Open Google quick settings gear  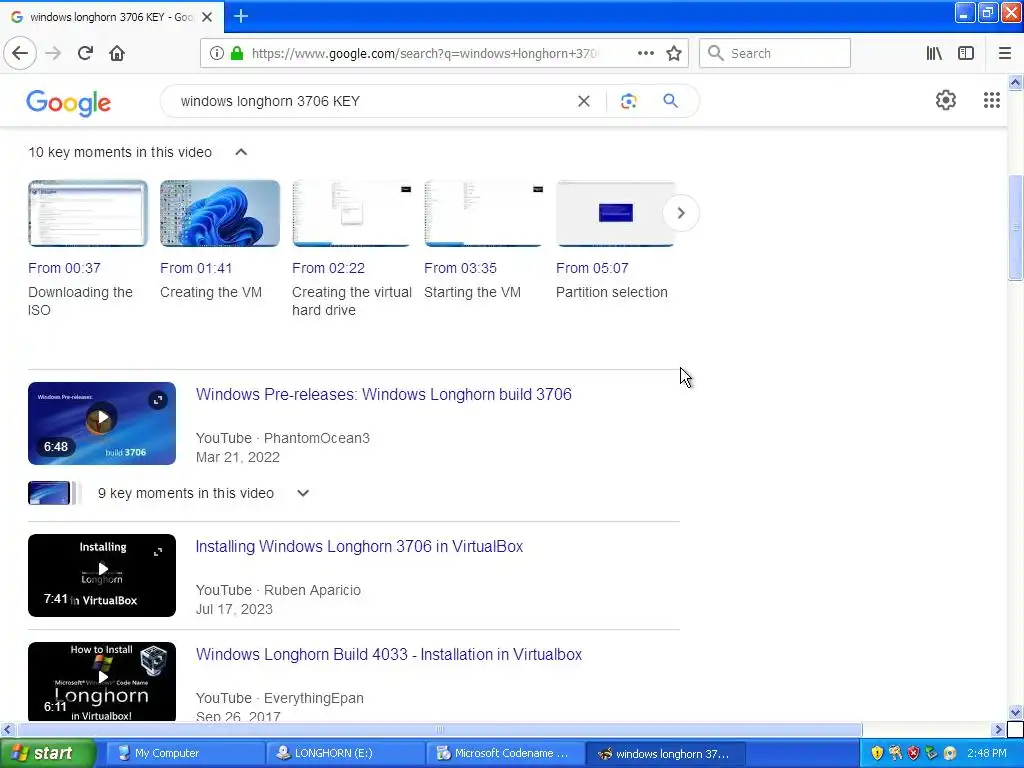tap(946, 100)
